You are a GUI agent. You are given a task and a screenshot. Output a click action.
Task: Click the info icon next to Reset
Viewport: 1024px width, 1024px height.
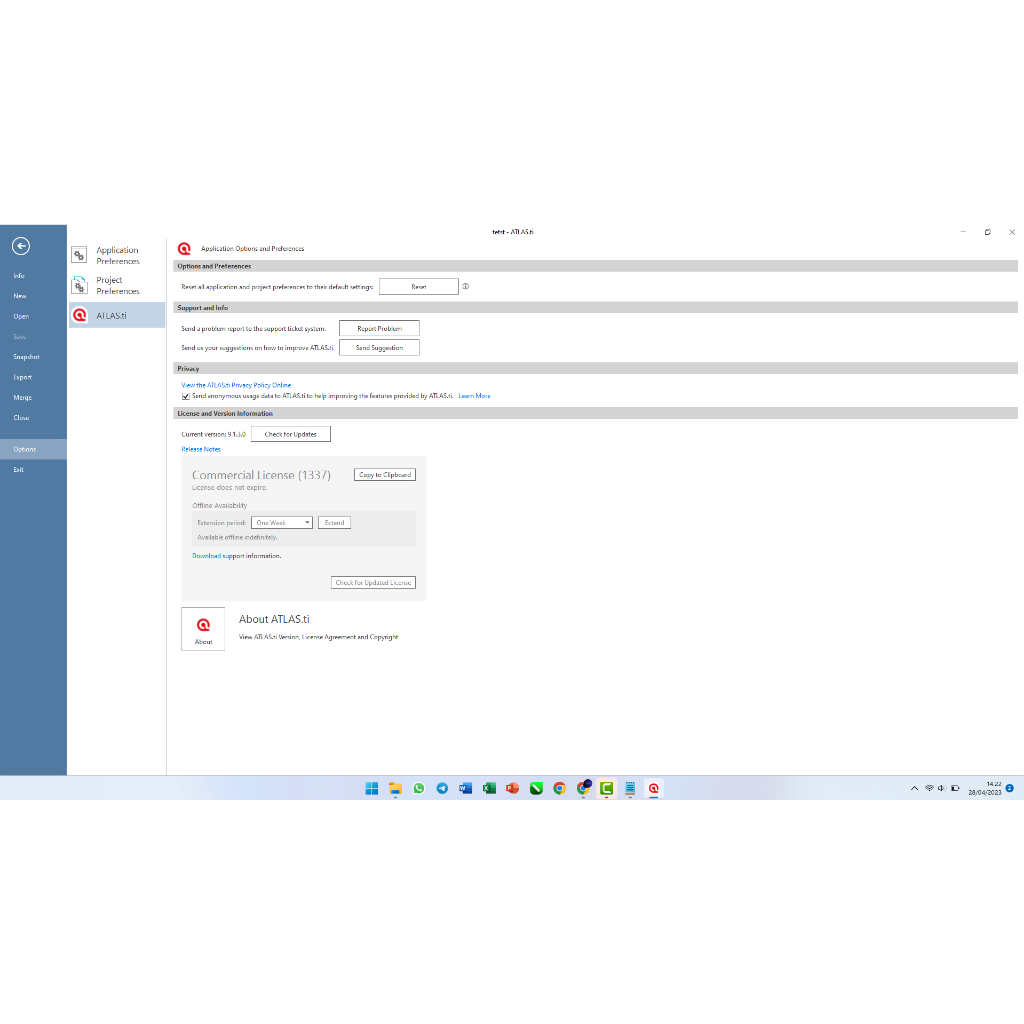click(x=466, y=286)
